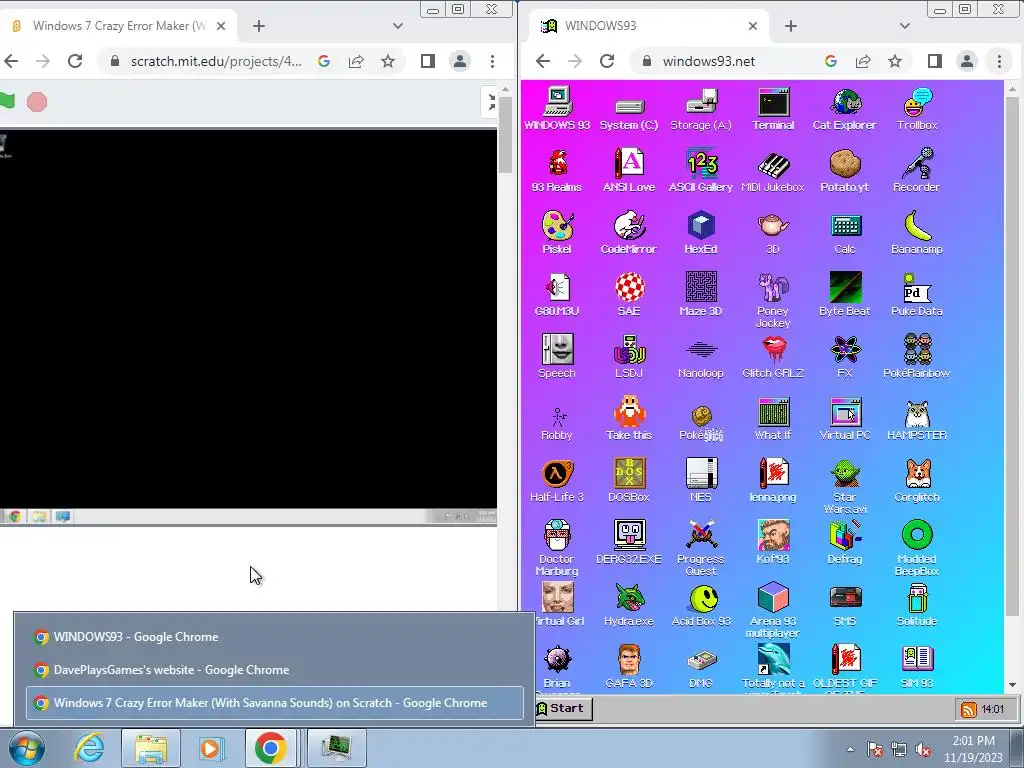The image size is (1024, 768).
Task: Open Chrome menu in Scratch window
Action: pos(492,61)
